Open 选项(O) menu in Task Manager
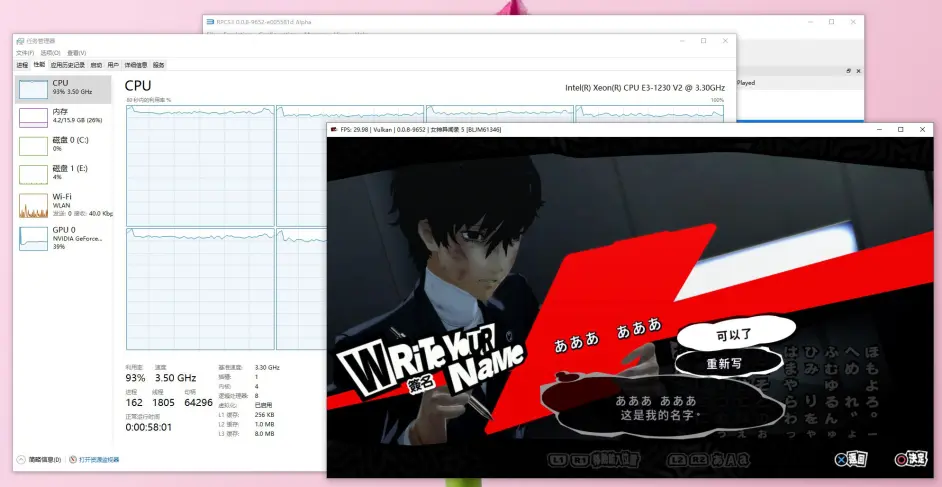The width and height of the screenshot is (942, 487). (50, 53)
